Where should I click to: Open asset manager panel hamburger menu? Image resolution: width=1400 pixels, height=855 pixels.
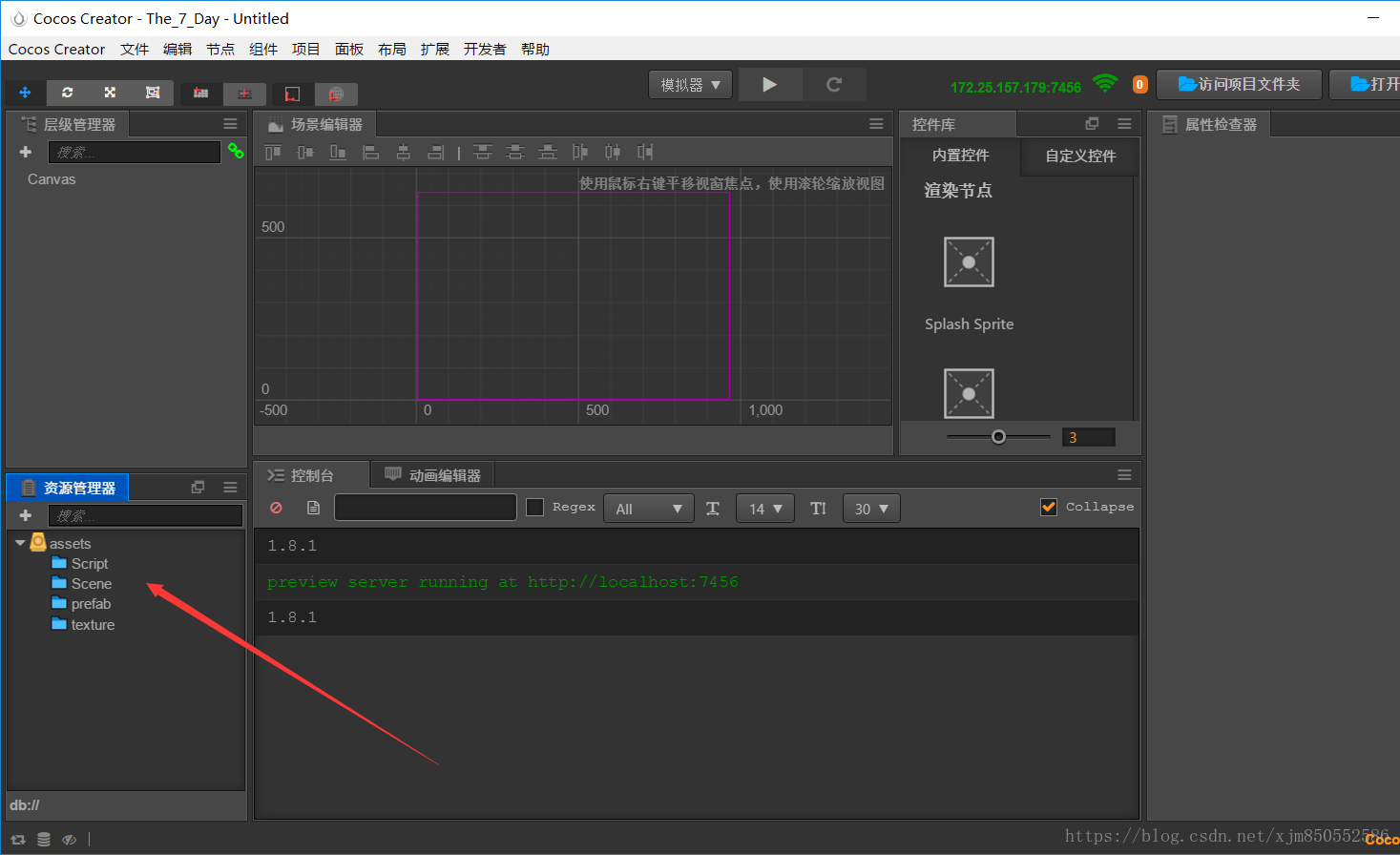click(x=230, y=487)
